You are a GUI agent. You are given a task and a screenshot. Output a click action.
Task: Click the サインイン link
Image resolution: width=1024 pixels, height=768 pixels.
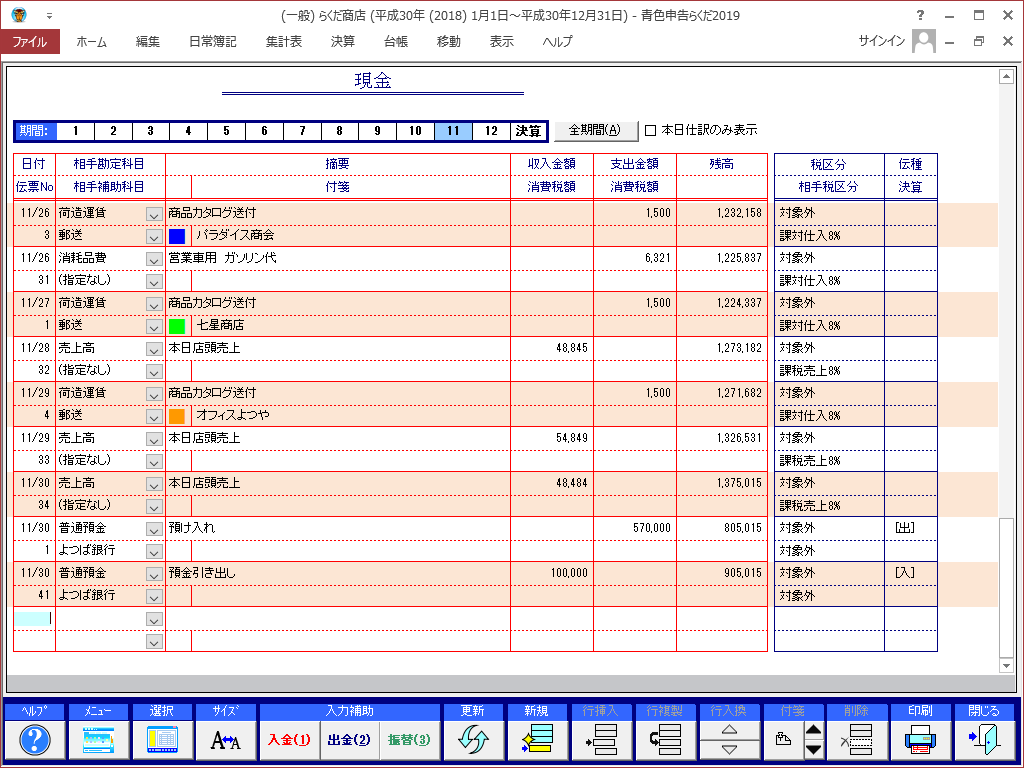882,41
